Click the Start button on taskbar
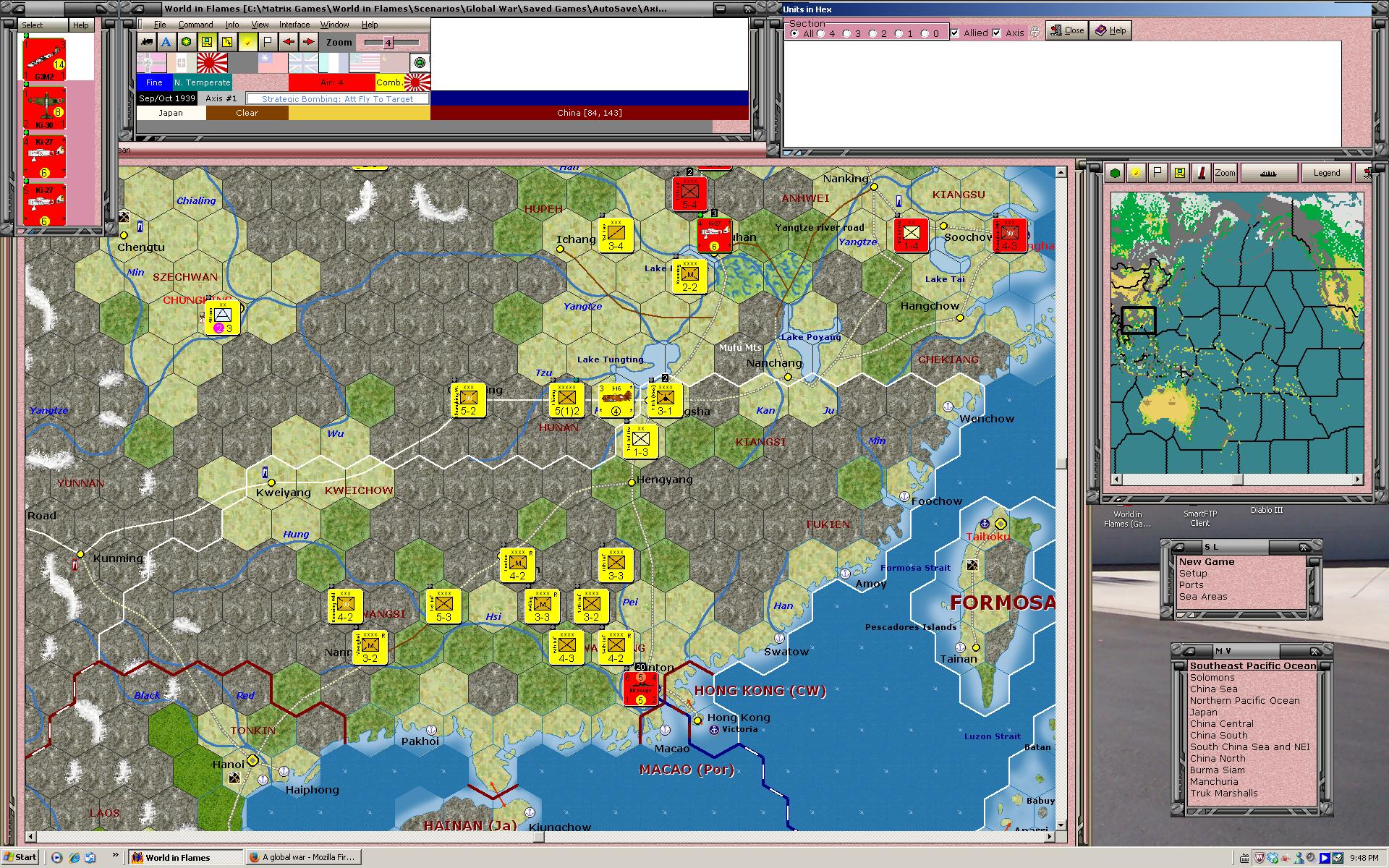This screenshot has width=1389, height=868. tap(20, 857)
